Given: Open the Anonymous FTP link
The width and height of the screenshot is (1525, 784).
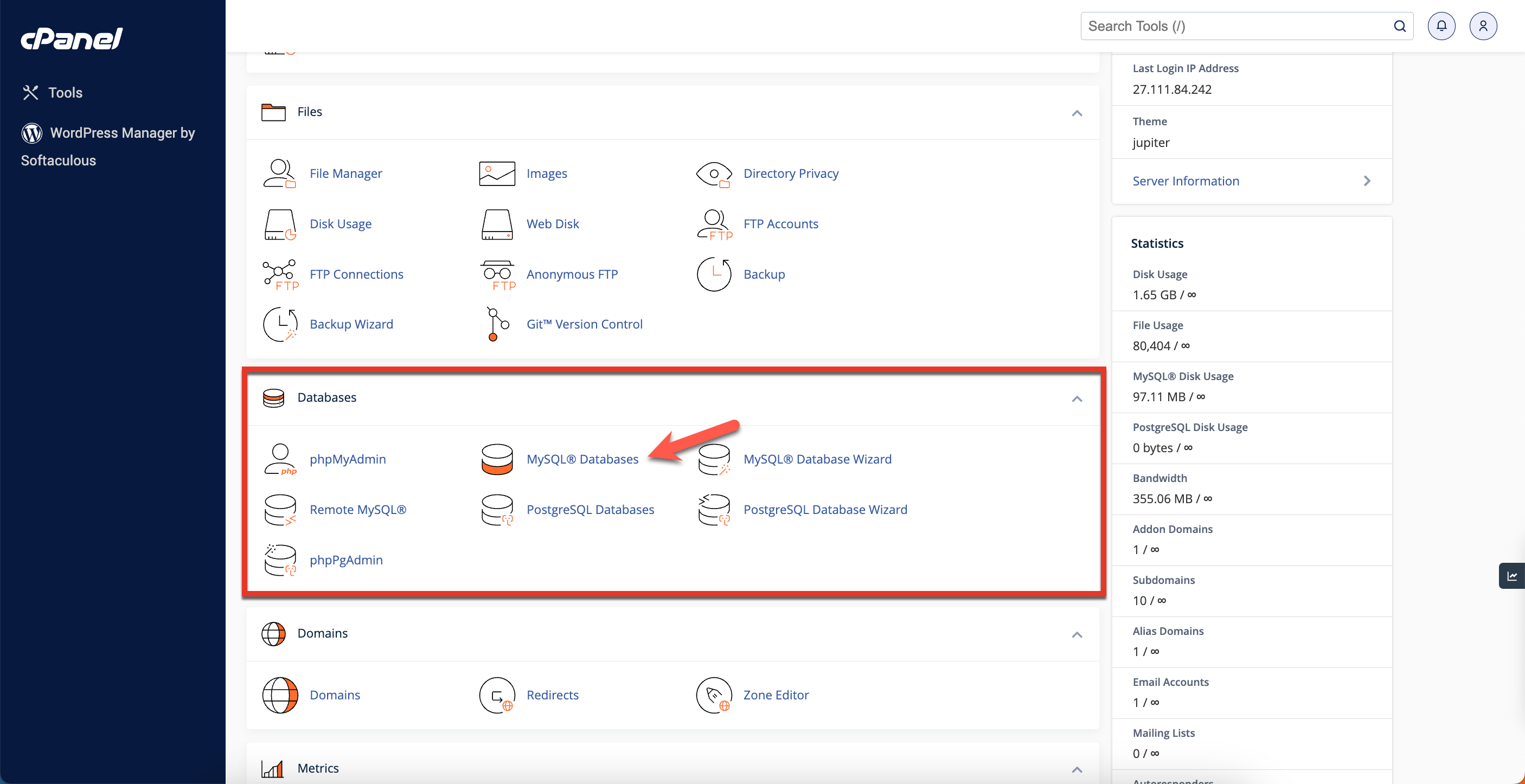Looking at the screenshot, I should coord(572,274).
